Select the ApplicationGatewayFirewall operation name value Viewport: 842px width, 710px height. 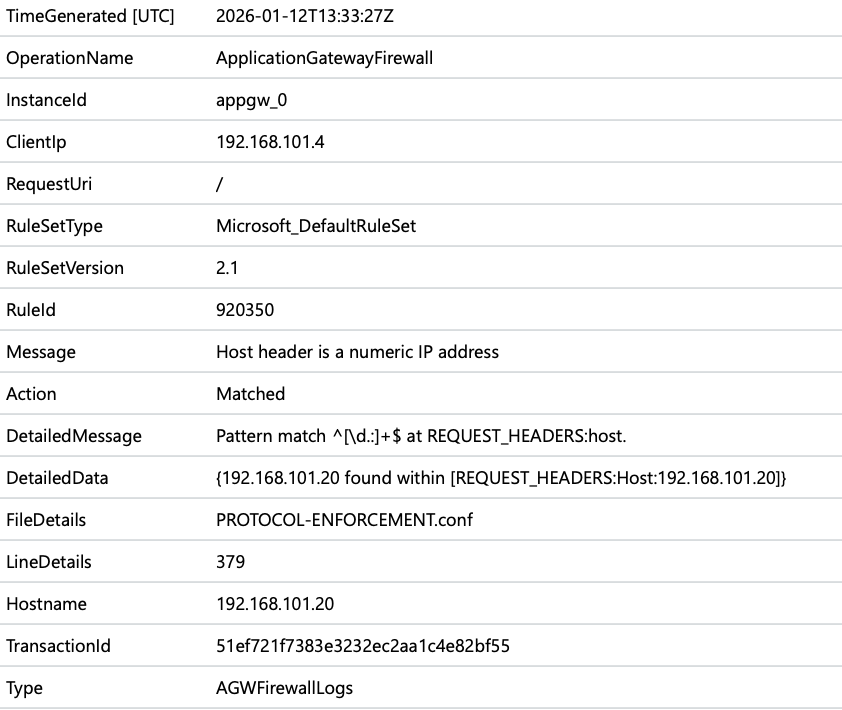pyautogui.click(x=324, y=58)
